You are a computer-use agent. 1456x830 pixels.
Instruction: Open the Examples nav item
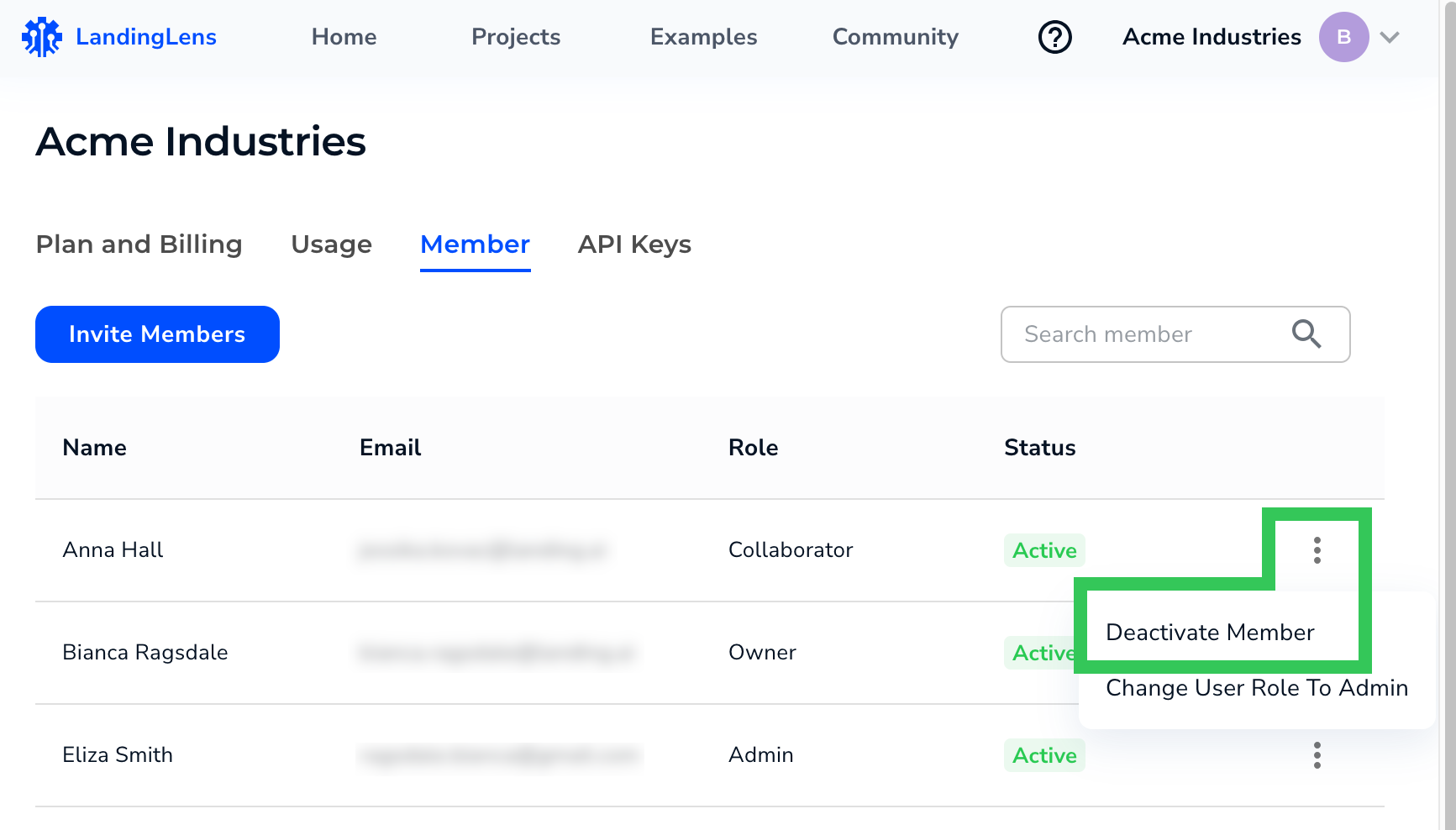704,37
